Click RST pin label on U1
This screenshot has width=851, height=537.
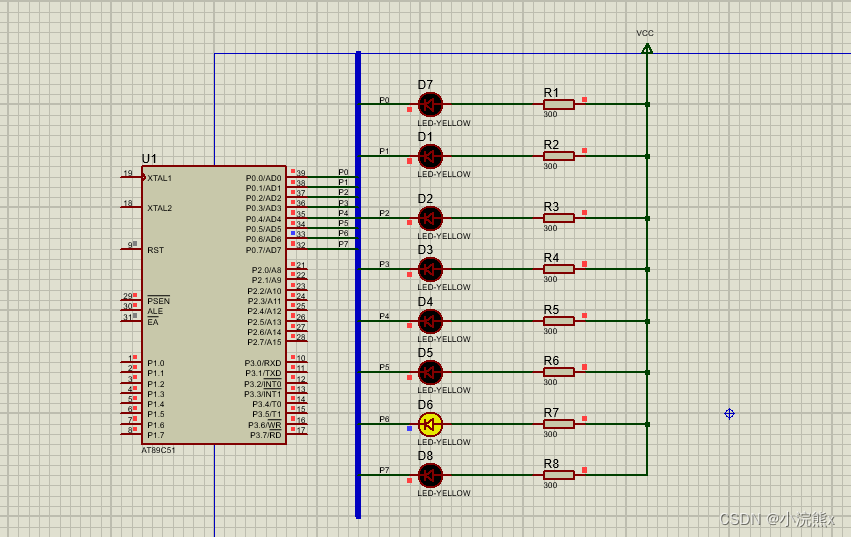pos(155,250)
